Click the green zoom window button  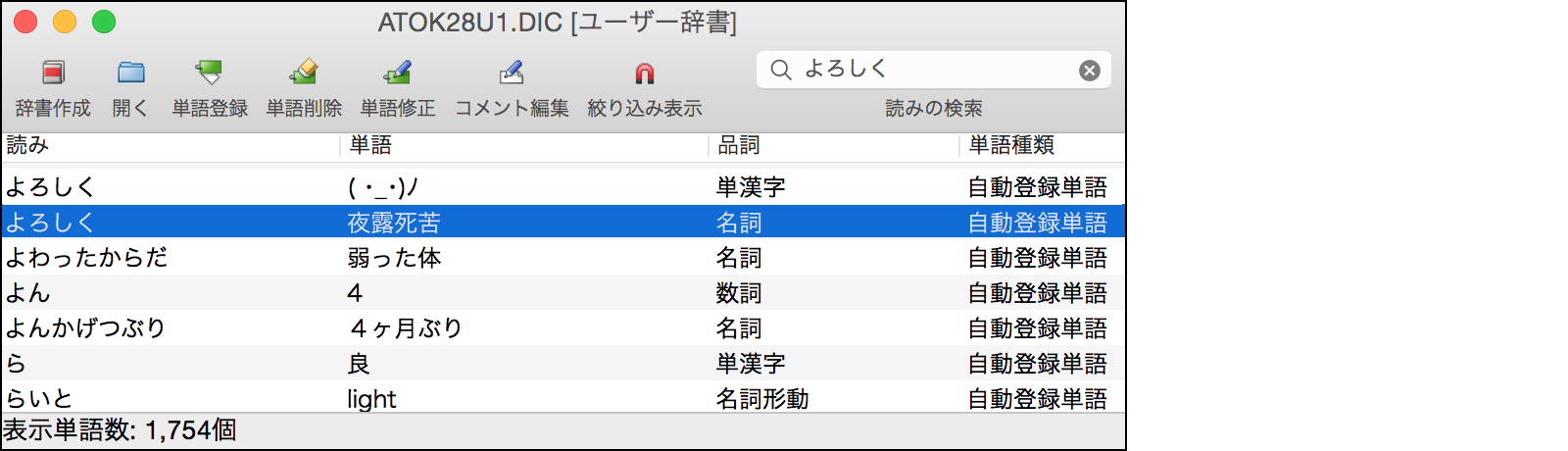pyautogui.click(x=104, y=22)
